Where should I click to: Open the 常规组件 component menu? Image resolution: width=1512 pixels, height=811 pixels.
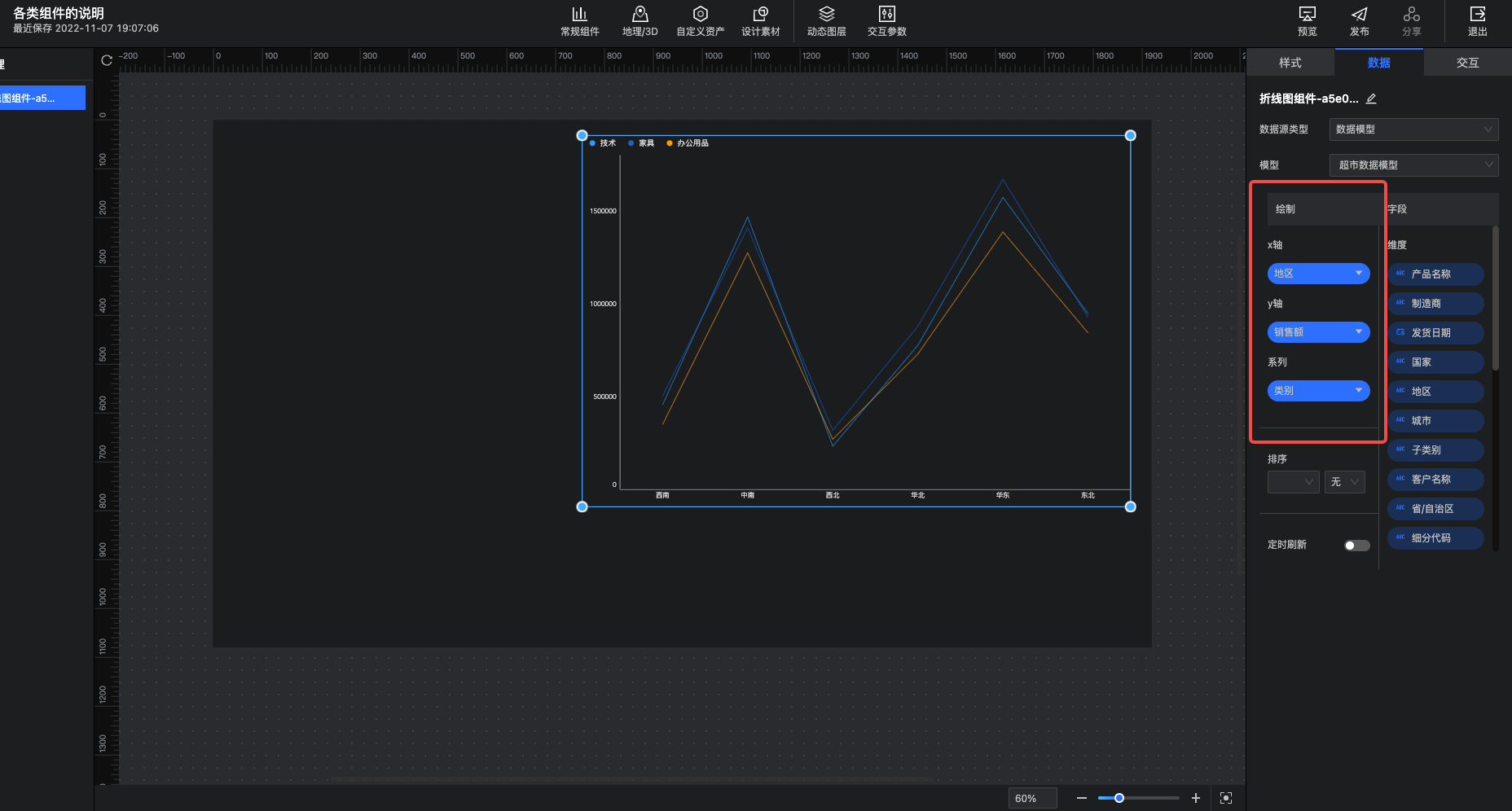[579, 21]
